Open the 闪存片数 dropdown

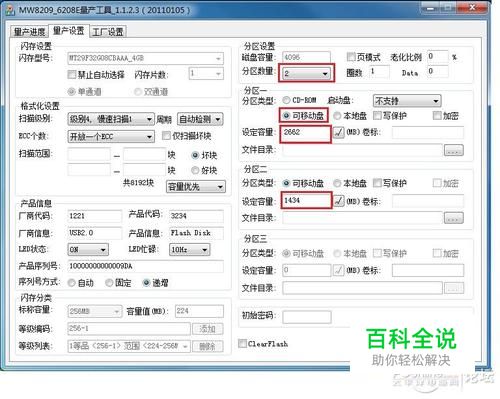point(206,73)
